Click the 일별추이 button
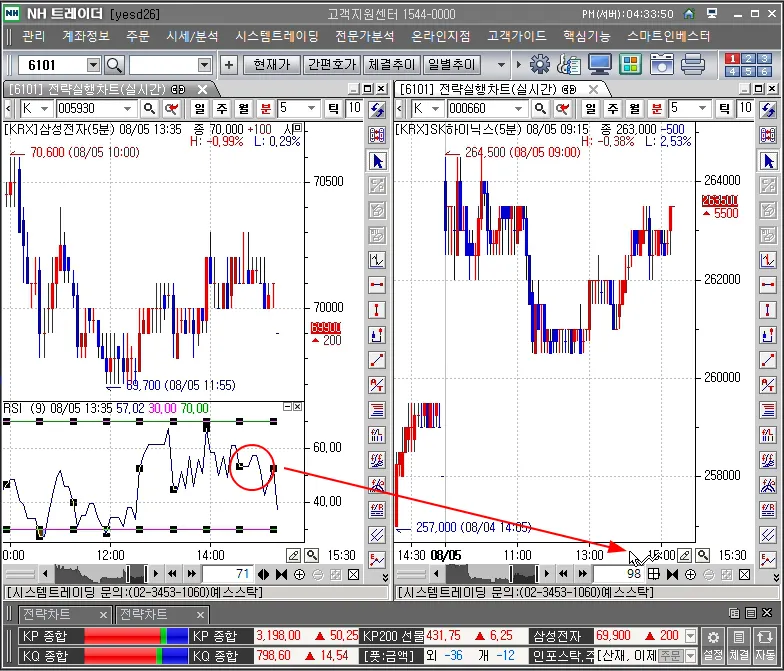Image resolution: width=784 pixels, height=671 pixels. (x=452, y=64)
